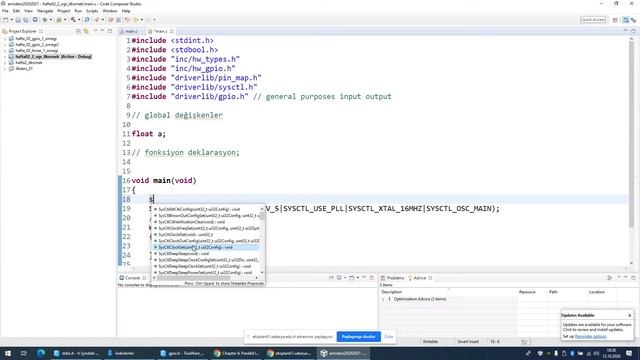Open Microsoft Edge from the taskbar
The image size is (640, 360).
[x=40, y=353]
